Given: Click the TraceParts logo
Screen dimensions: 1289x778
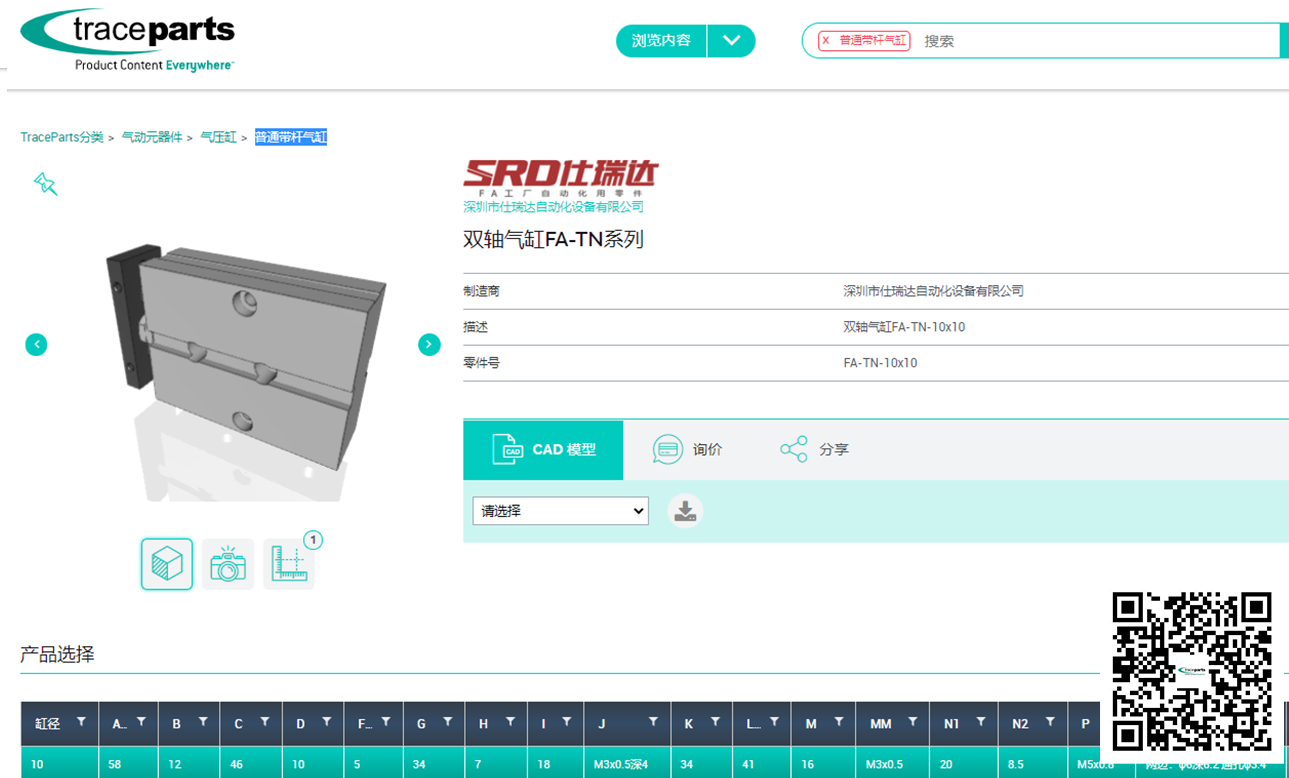Looking at the screenshot, I should point(127,40).
